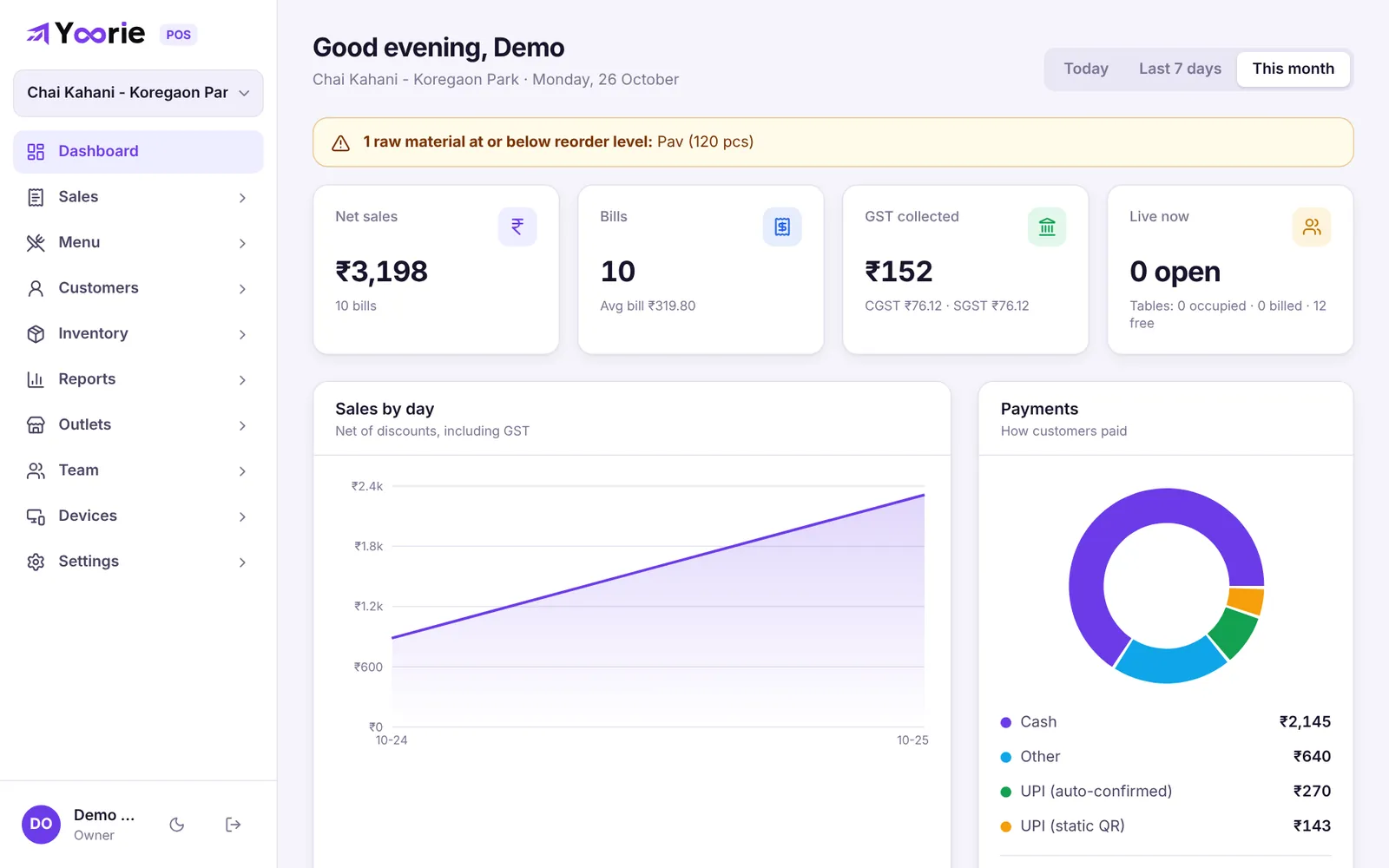Image resolution: width=1389 pixels, height=868 pixels.
Task: Expand the Team submenu chevron
Action: pos(242,471)
